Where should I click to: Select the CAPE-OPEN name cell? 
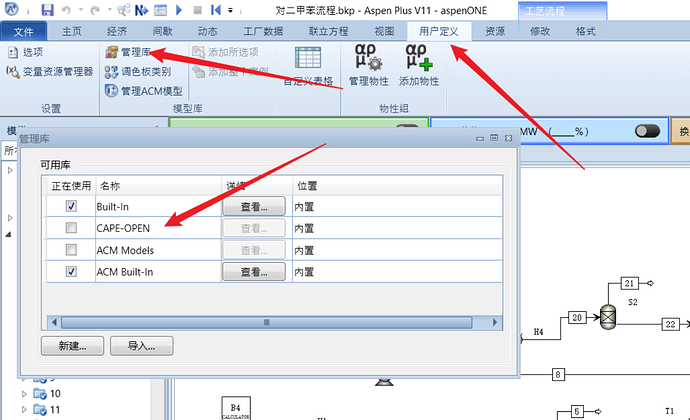click(158, 228)
